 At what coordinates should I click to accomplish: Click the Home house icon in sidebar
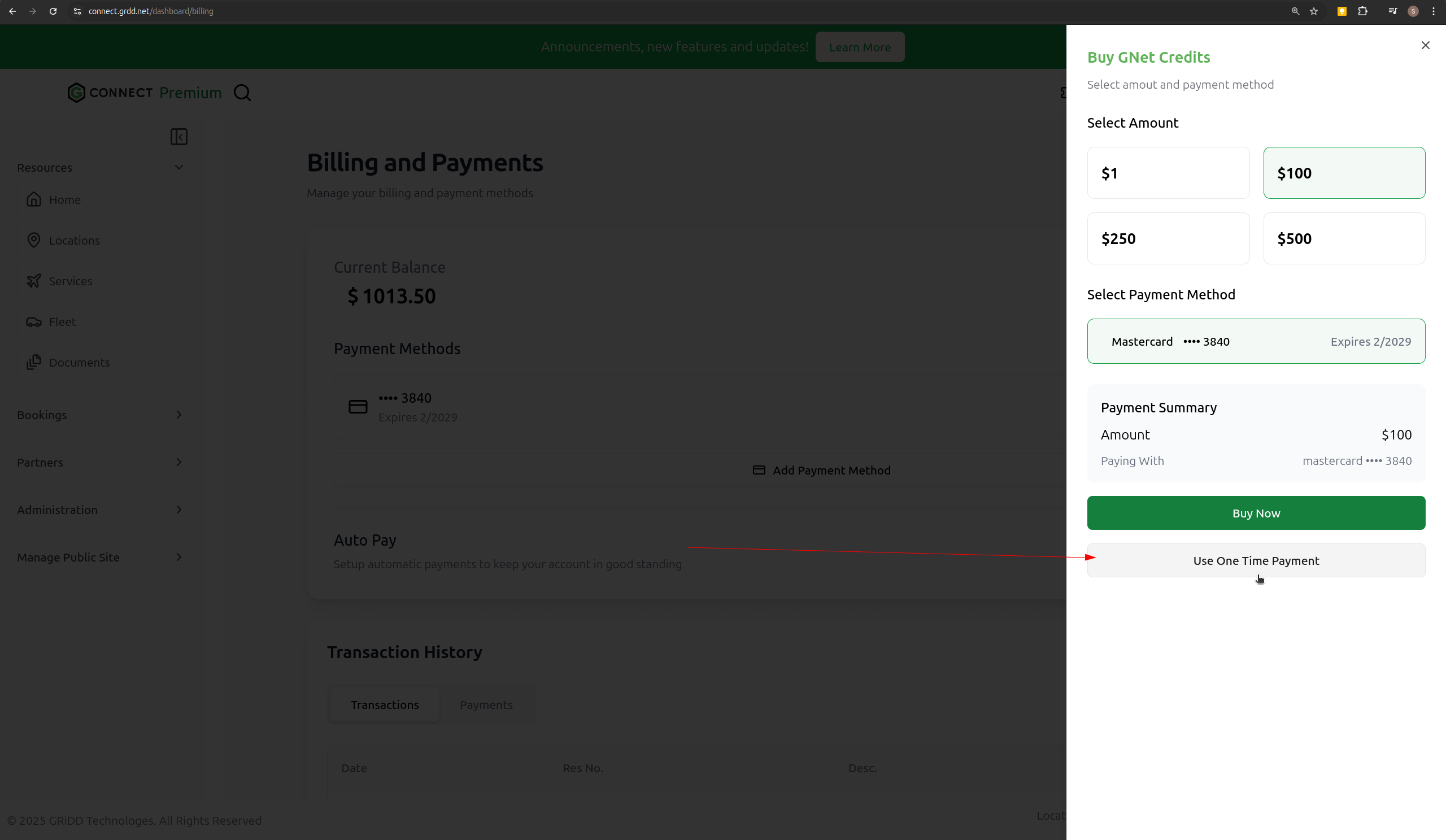(34, 199)
